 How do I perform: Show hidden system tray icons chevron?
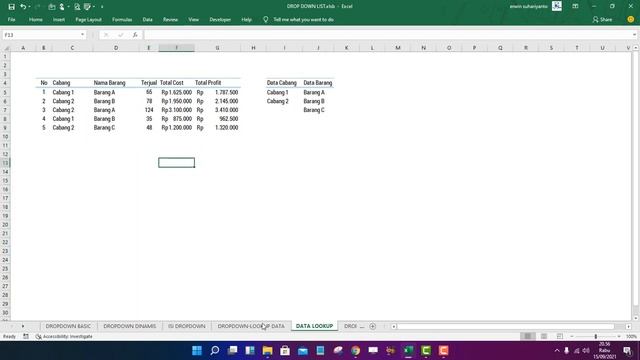pyautogui.click(x=557, y=351)
